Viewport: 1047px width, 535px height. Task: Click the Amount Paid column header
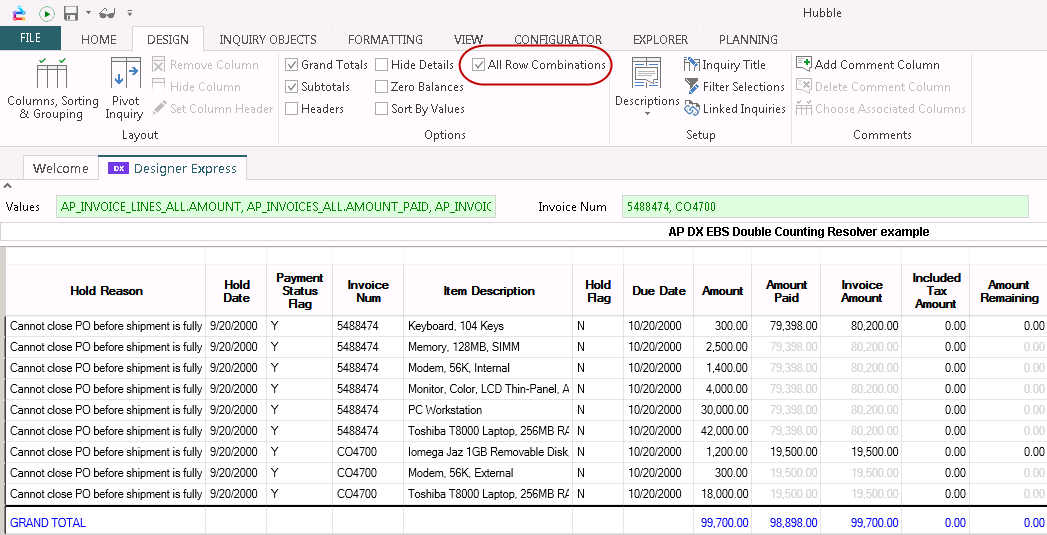(x=786, y=291)
